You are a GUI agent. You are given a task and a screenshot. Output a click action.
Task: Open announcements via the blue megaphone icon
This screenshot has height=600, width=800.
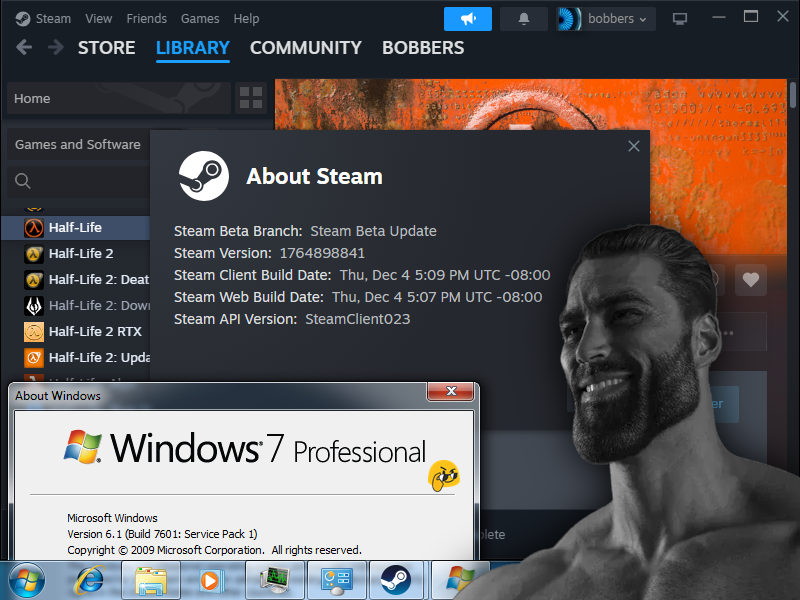pyautogui.click(x=467, y=18)
